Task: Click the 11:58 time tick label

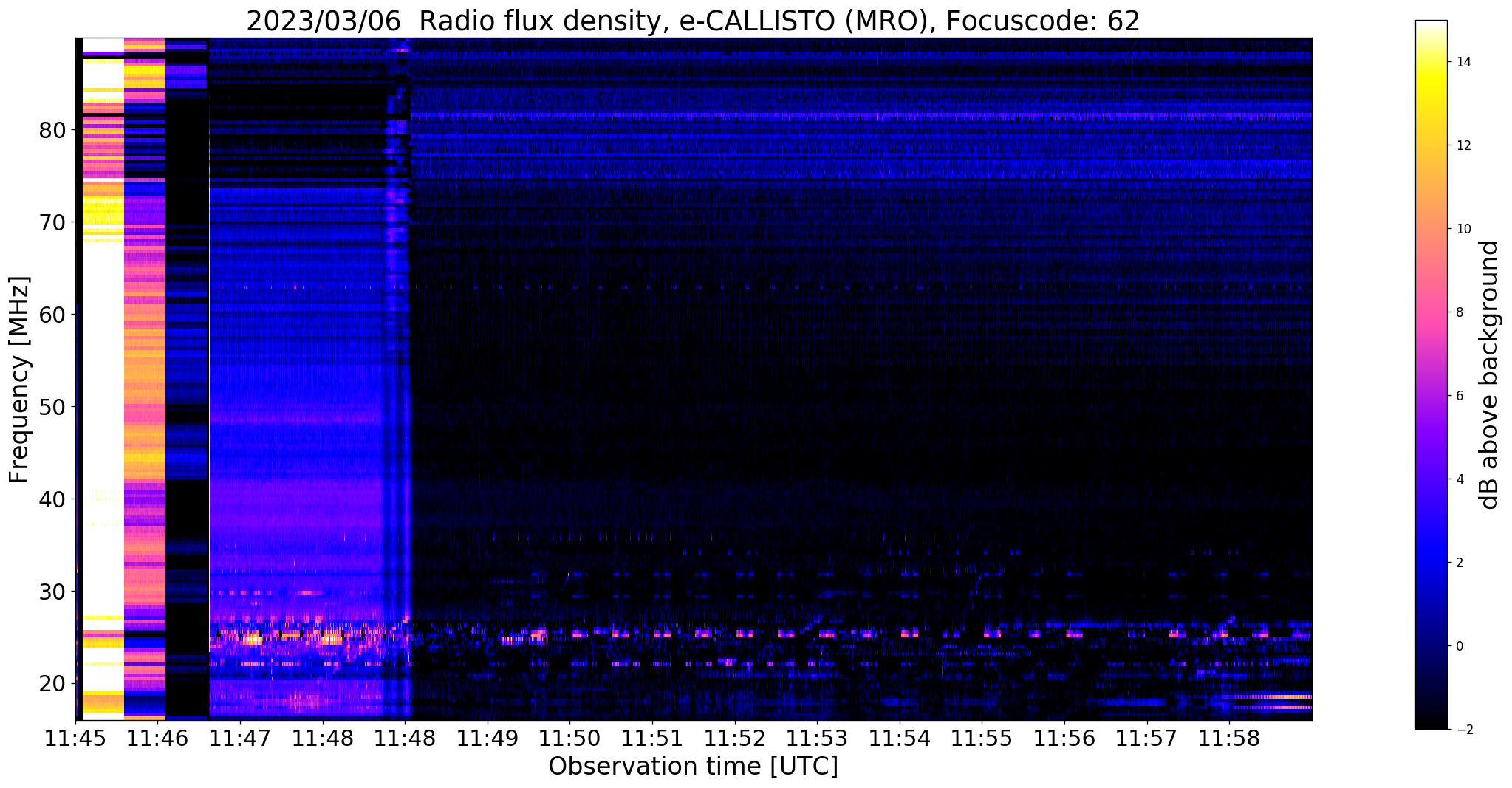Action: [1229, 738]
